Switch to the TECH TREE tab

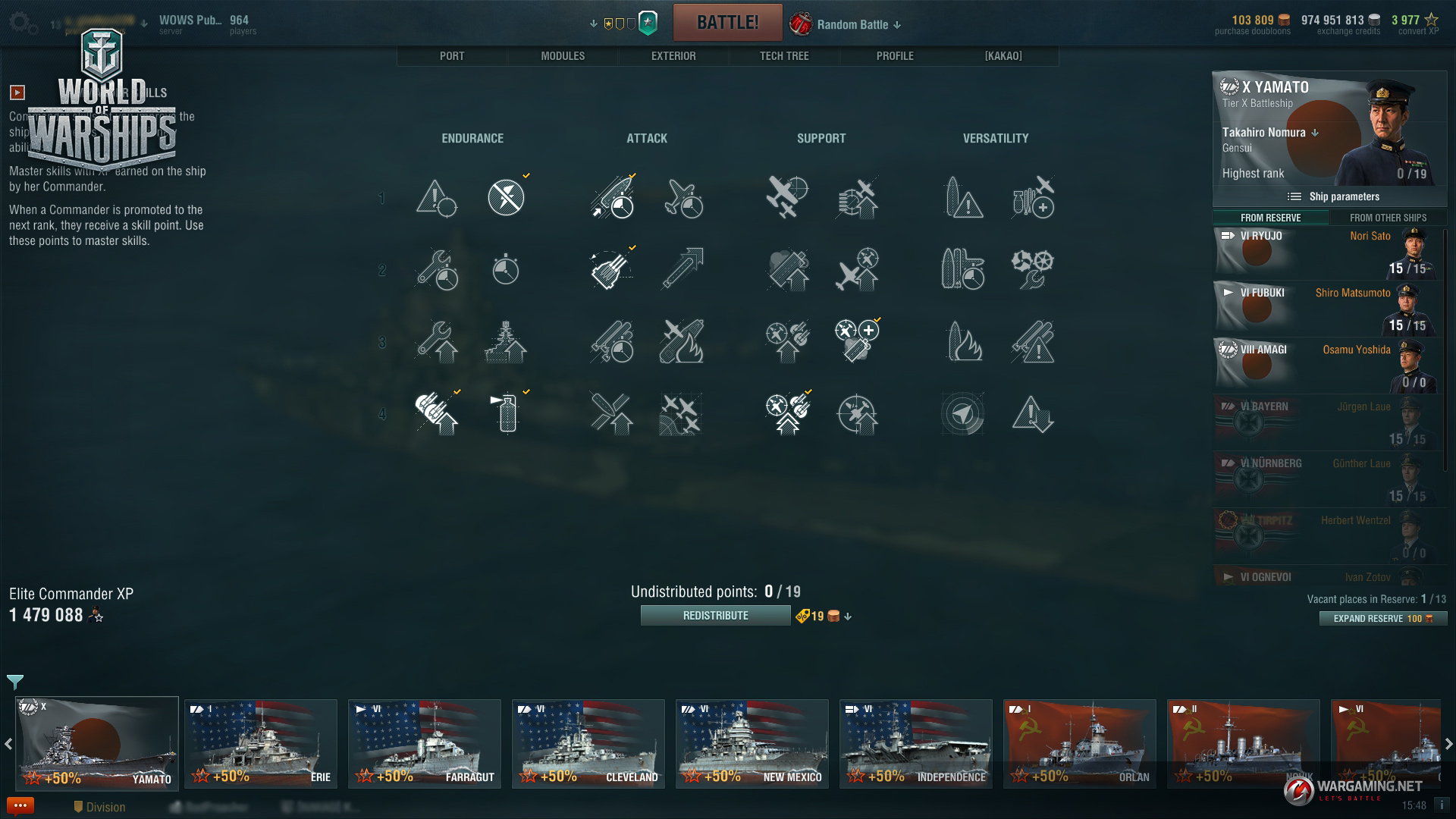[784, 56]
